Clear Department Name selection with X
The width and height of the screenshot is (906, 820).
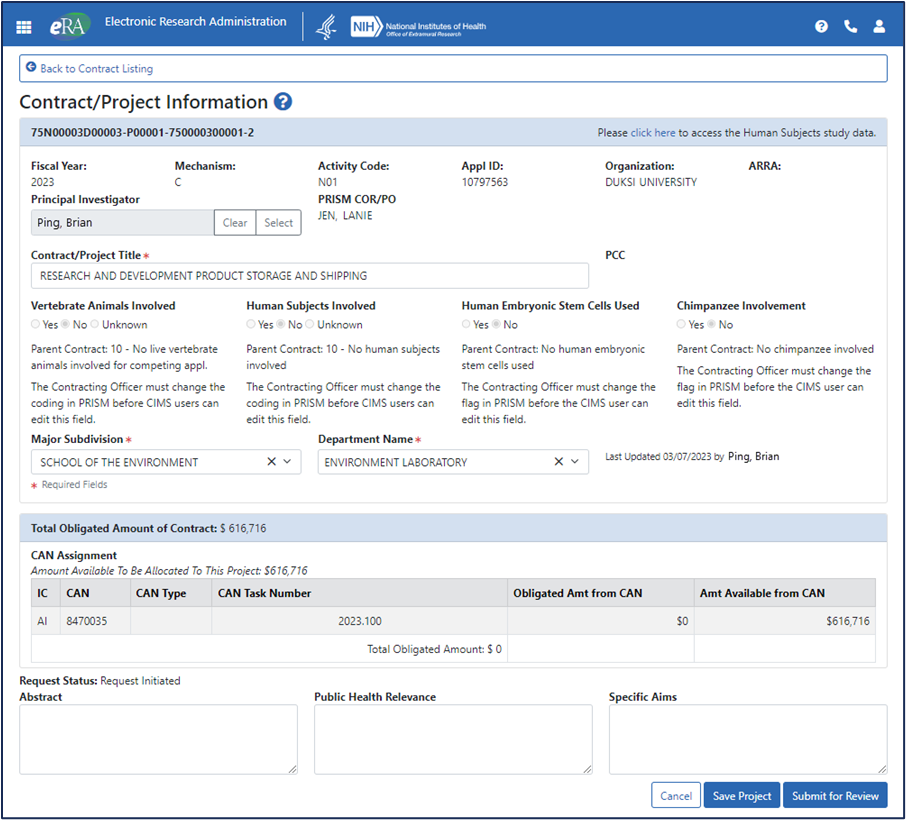559,462
